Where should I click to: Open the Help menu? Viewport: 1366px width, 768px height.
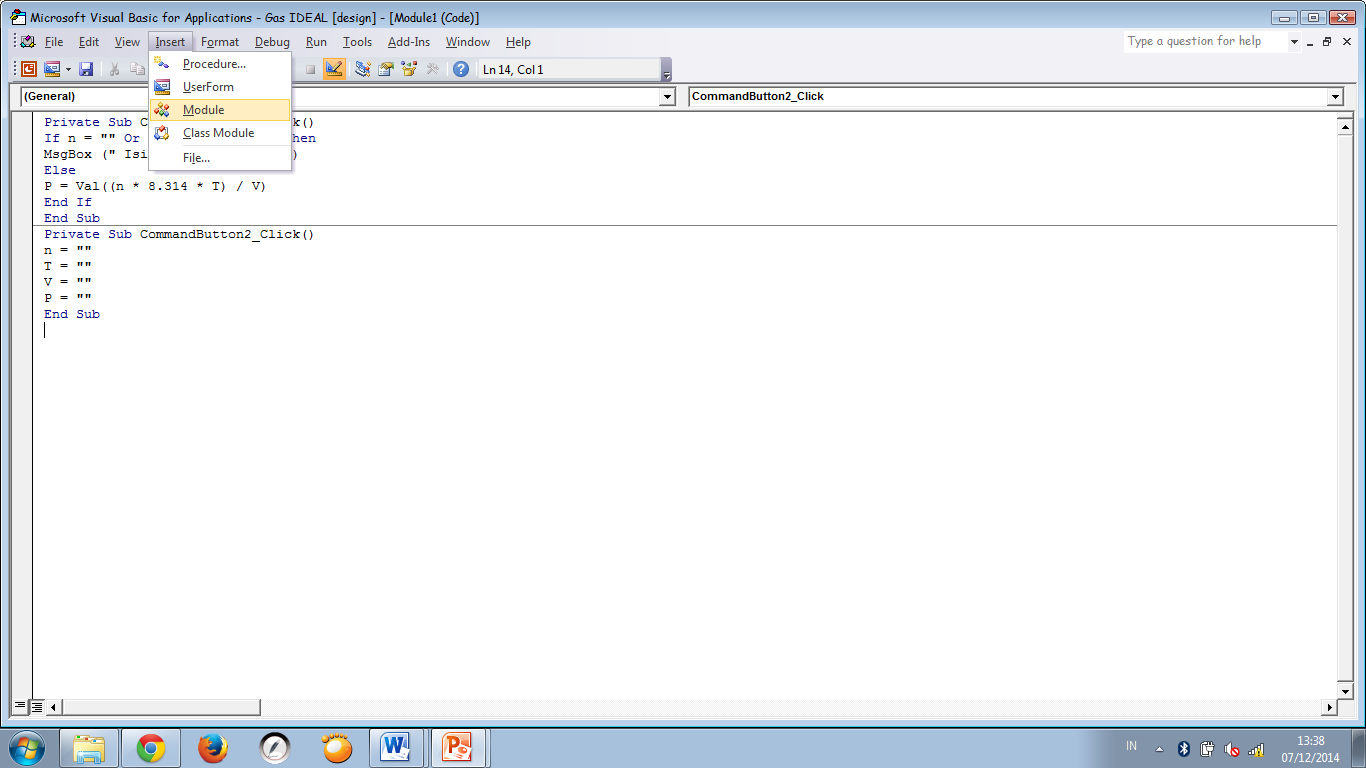tap(518, 42)
